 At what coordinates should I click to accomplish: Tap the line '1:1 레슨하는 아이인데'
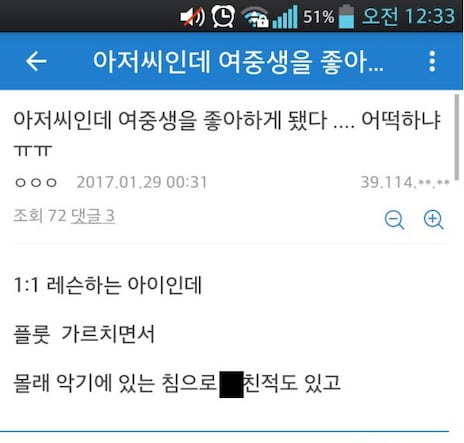pyautogui.click(x=108, y=285)
